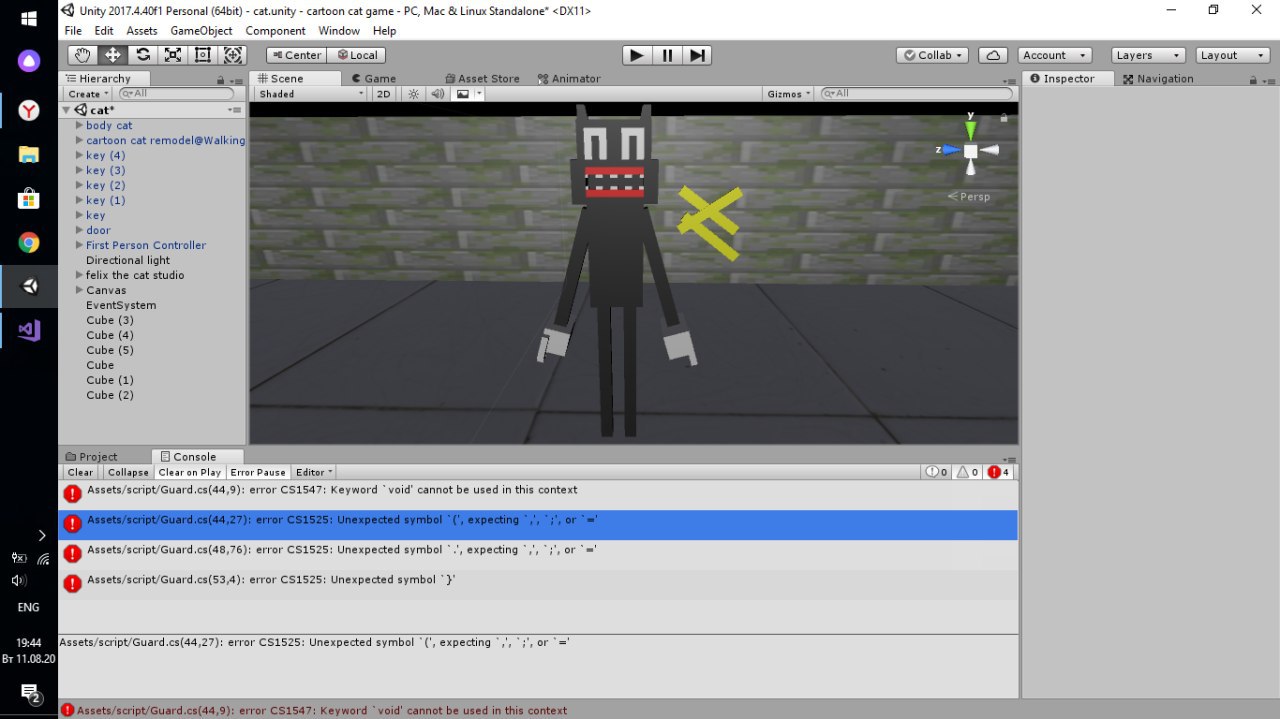Click the console info message counter
This screenshot has height=719, width=1280.
[x=936, y=472]
